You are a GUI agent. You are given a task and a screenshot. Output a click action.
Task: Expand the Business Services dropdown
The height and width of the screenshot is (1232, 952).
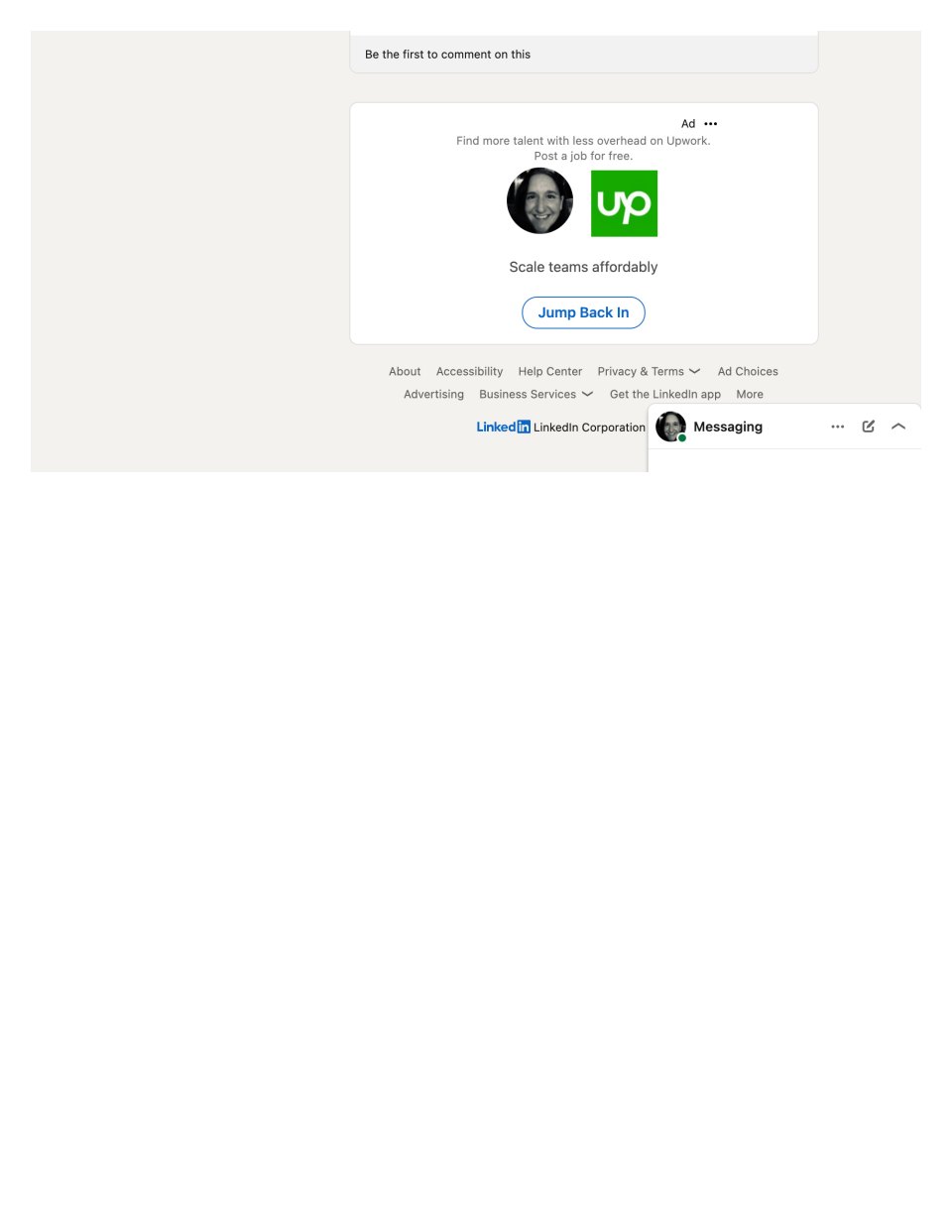click(x=535, y=394)
